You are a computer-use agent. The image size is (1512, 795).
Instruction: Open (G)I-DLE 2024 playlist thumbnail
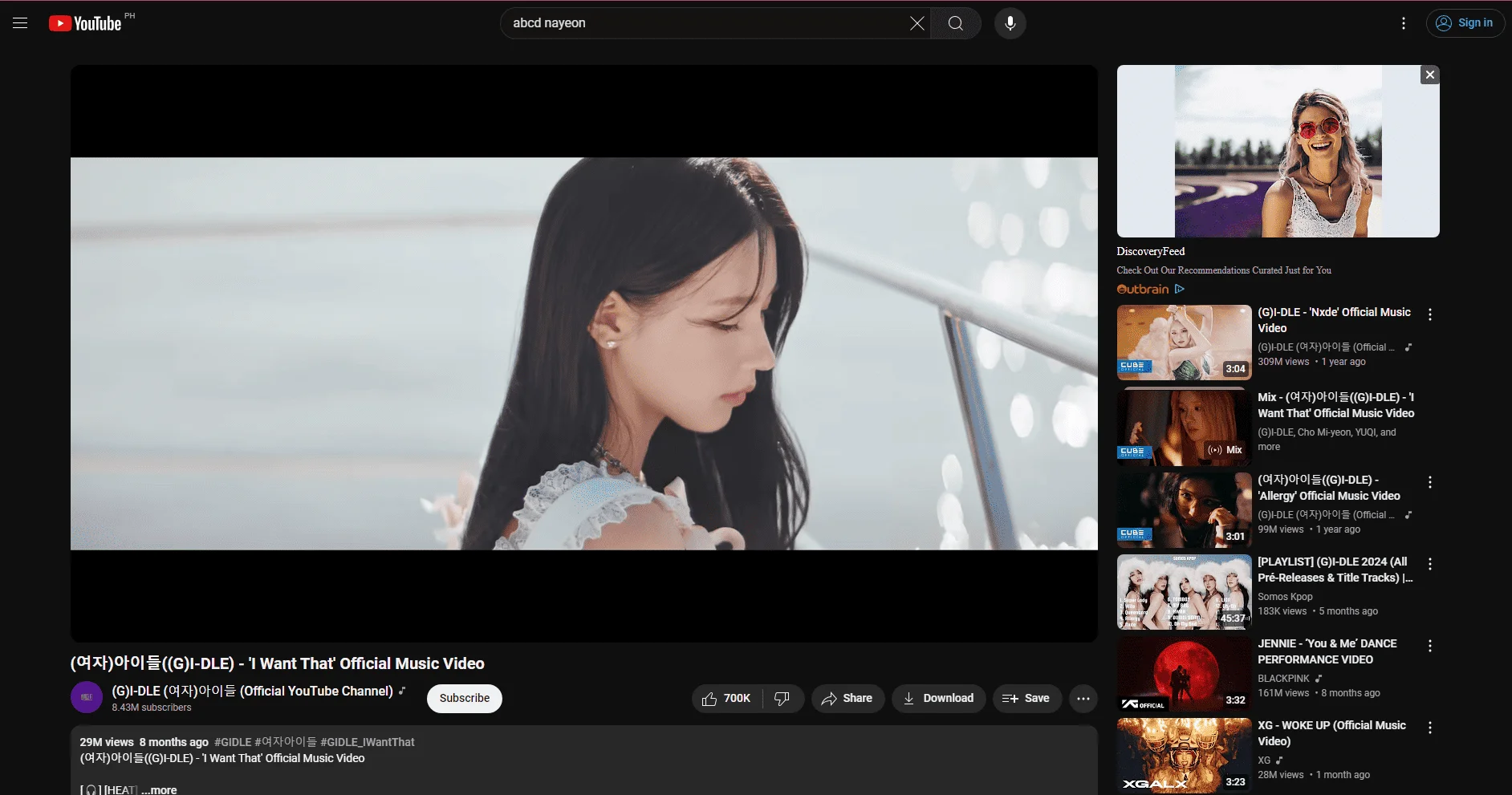1184,592
